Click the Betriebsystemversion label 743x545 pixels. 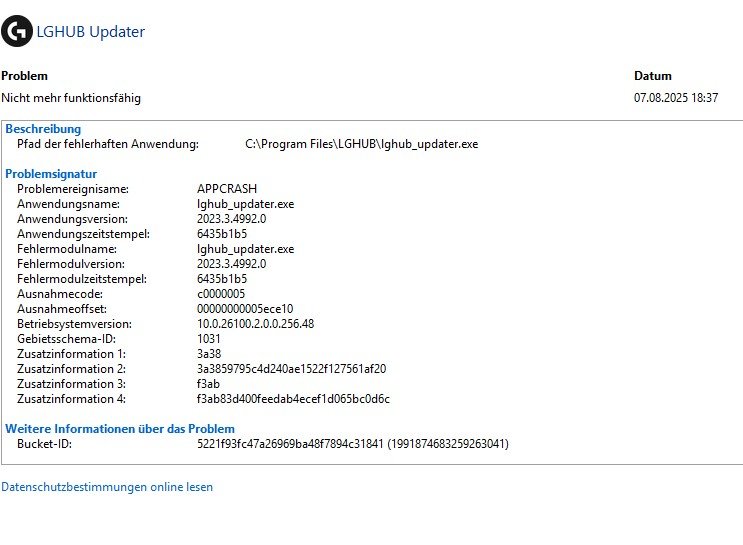coord(74,324)
